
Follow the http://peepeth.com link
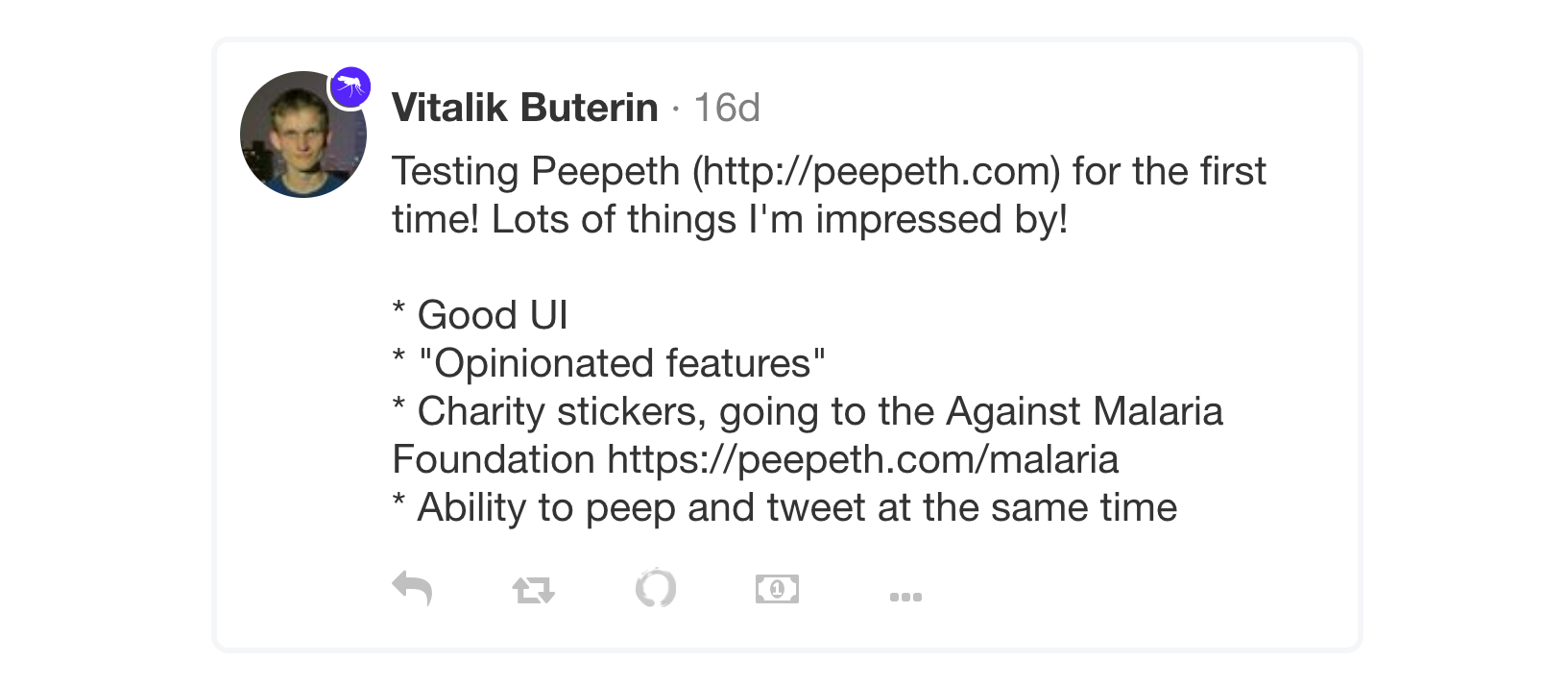[x=876, y=172]
